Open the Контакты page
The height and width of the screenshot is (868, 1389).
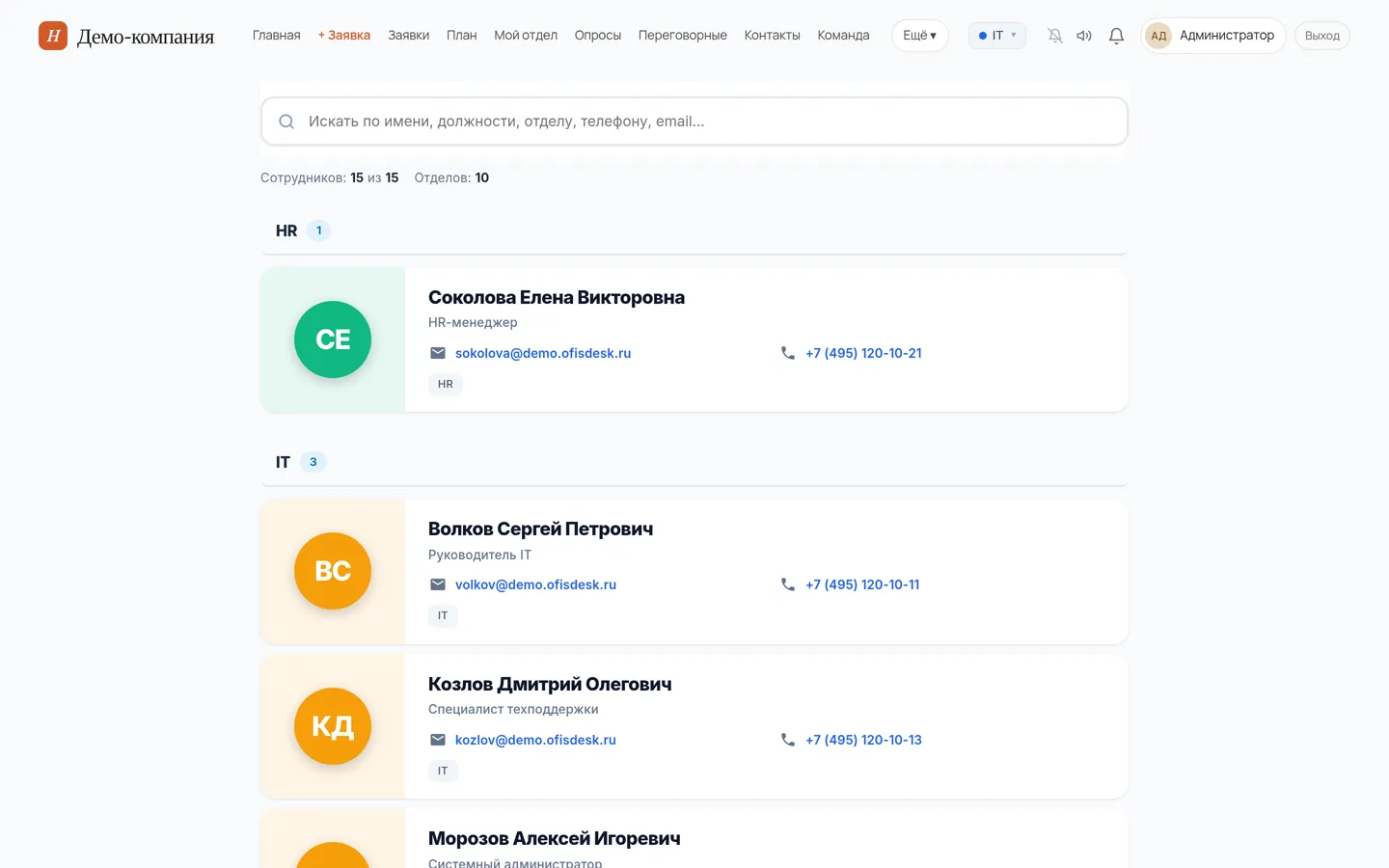click(x=773, y=36)
